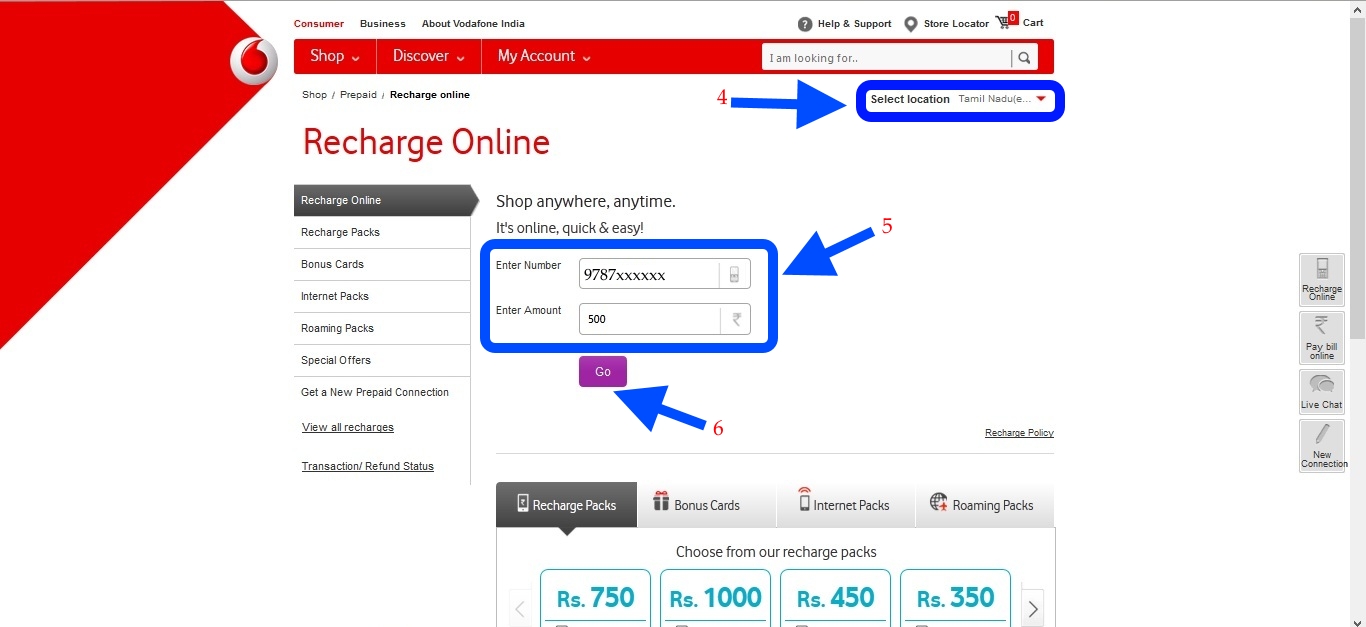
Task: Select Get a New Prepaid Connection
Action: click(x=382, y=392)
